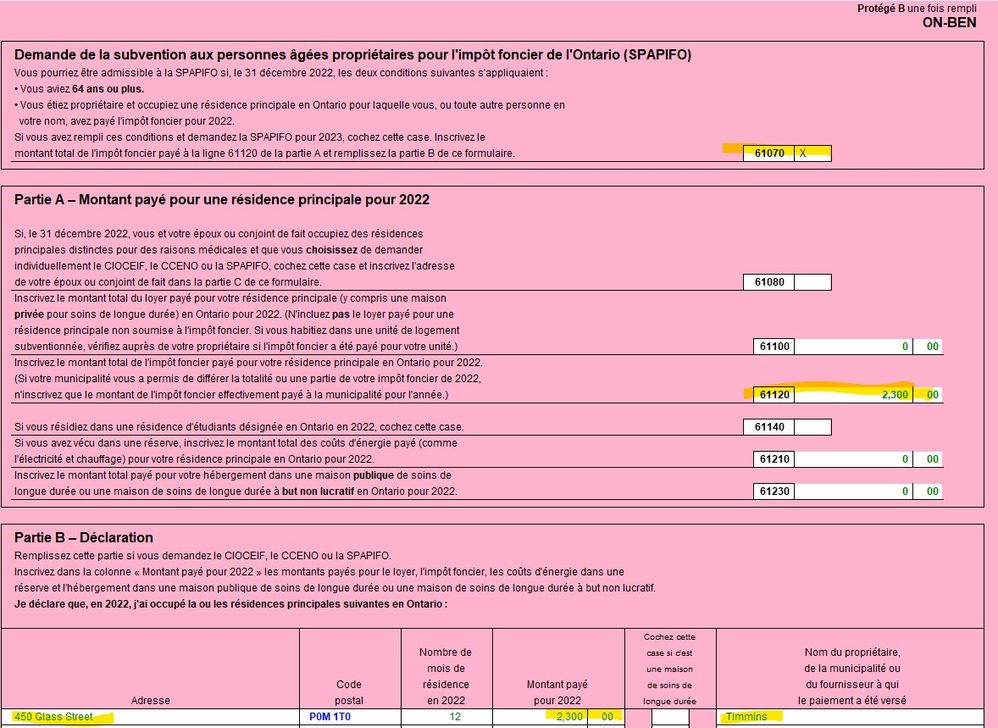Select the line number label 61100
998x728 pixels.
[774, 346]
